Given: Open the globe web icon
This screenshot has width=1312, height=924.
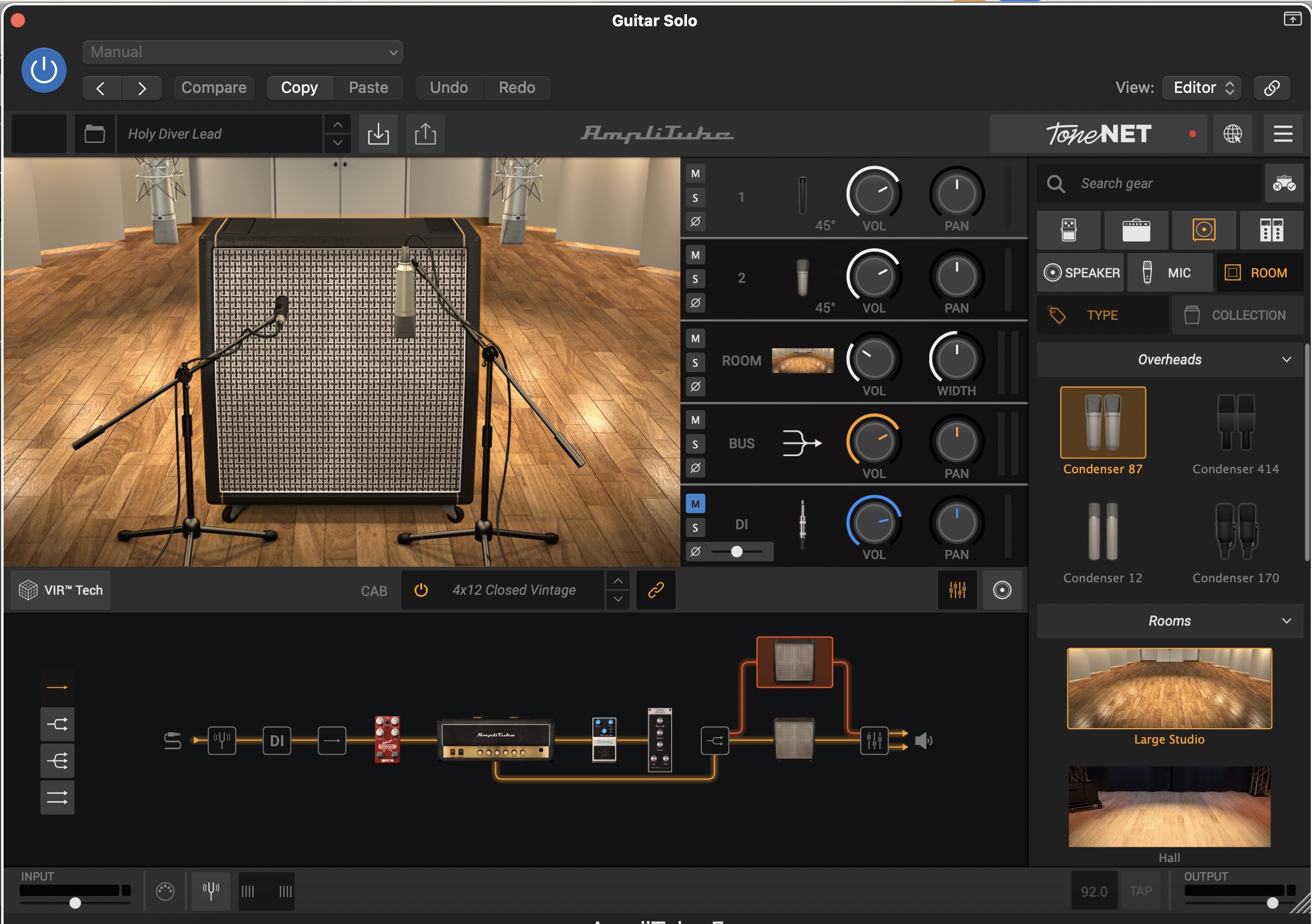Looking at the screenshot, I should [1232, 134].
